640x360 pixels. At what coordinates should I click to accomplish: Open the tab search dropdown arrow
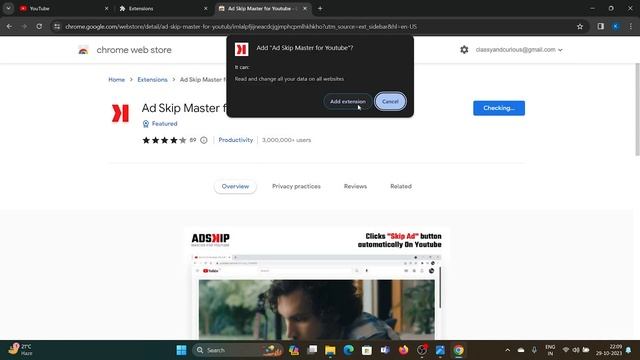coord(8,9)
